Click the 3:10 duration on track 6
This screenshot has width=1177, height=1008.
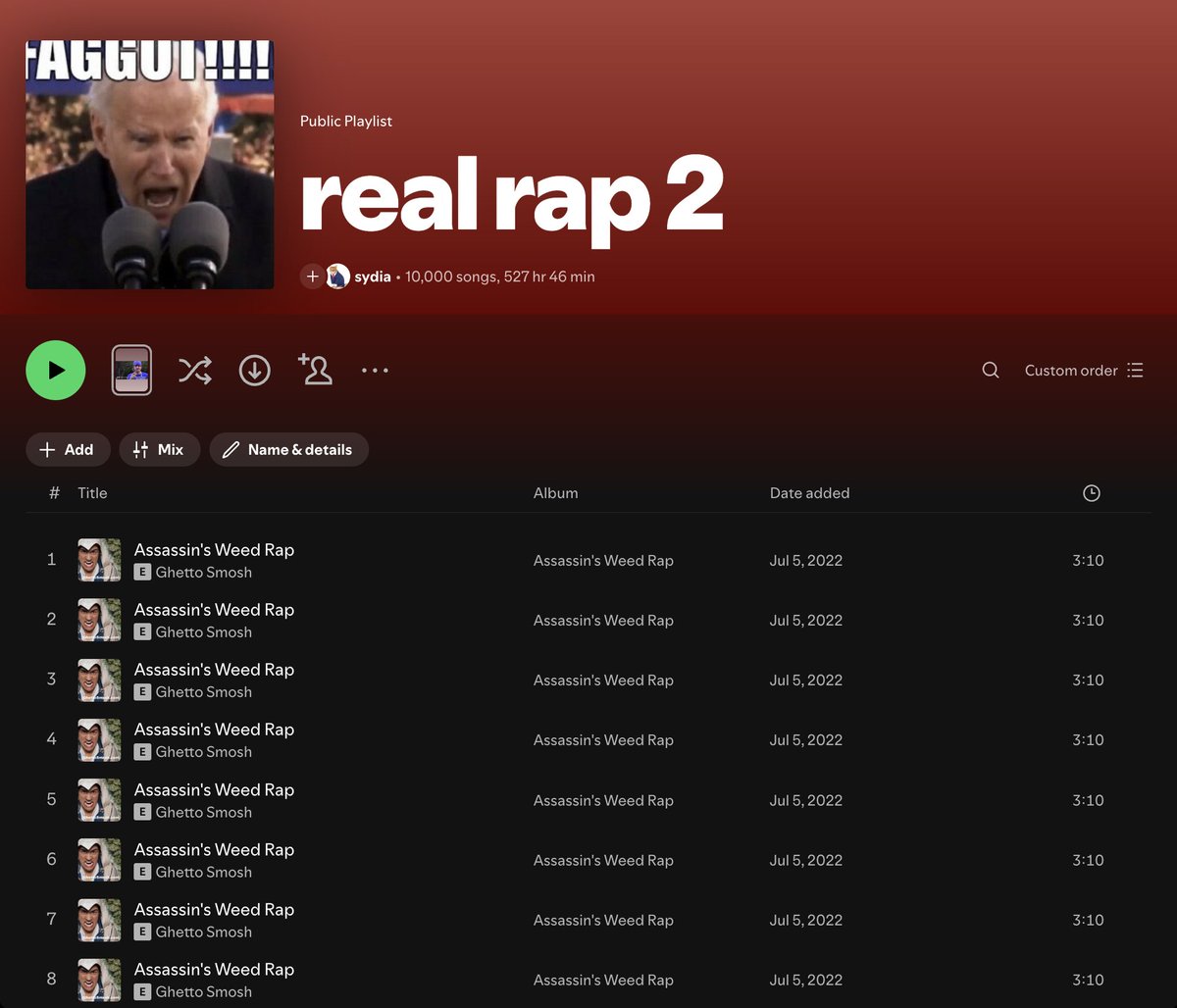(1088, 860)
